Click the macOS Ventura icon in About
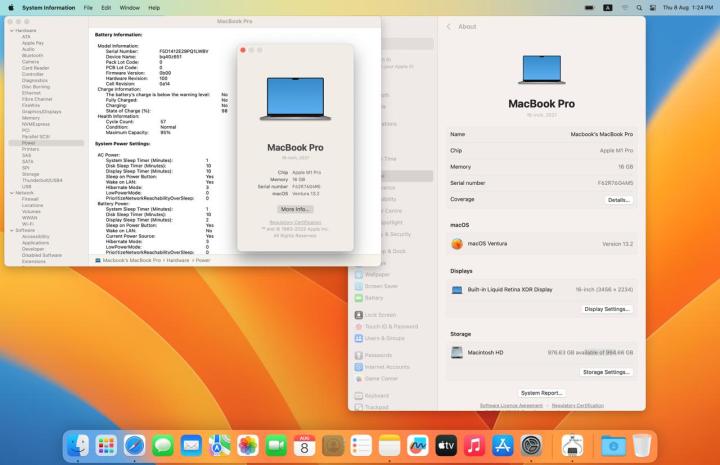The height and width of the screenshot is (465, 720). pos(457,244)
